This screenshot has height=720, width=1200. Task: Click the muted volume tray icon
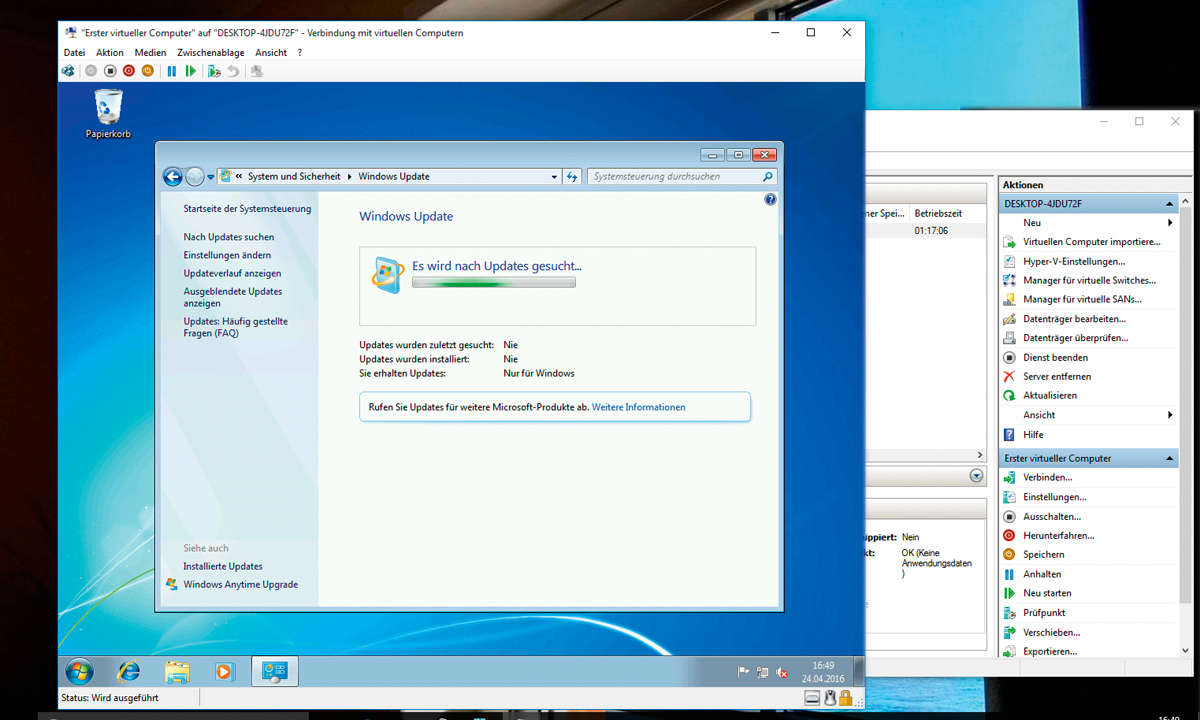781,672
